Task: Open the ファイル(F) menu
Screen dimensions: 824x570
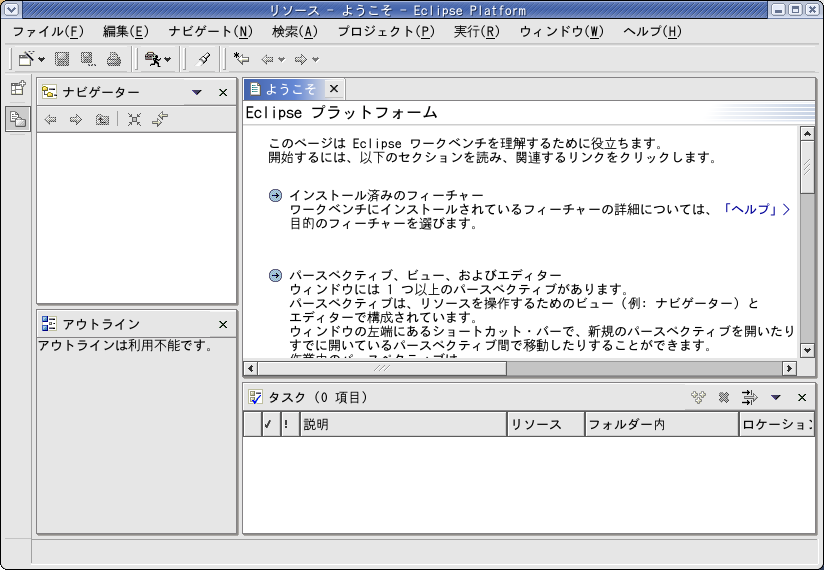Action: pyautogui.click(x=48, y=32)
